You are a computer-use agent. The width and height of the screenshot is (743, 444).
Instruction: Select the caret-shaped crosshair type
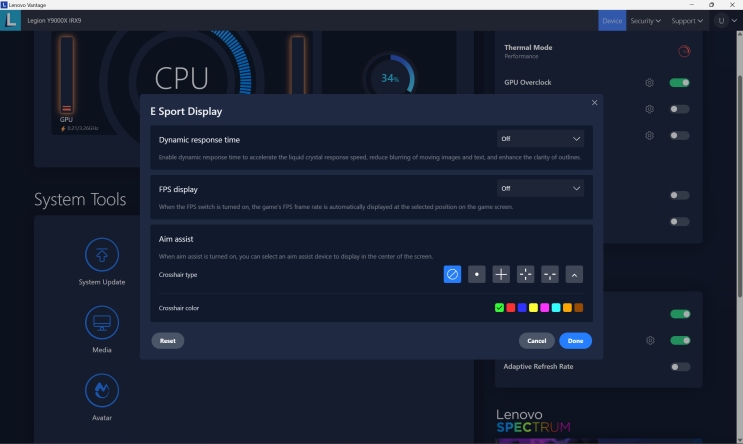click(x=574, y=274)
